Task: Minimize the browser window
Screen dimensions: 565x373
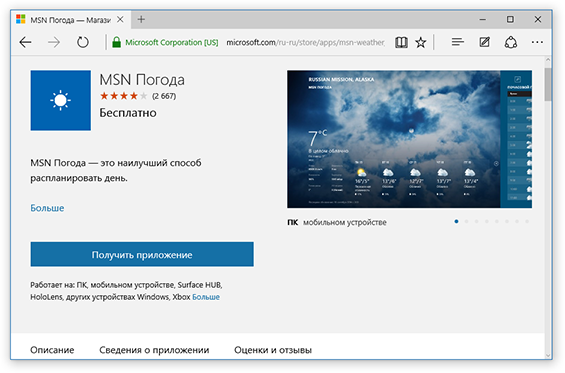Action: tap(482, 19)
